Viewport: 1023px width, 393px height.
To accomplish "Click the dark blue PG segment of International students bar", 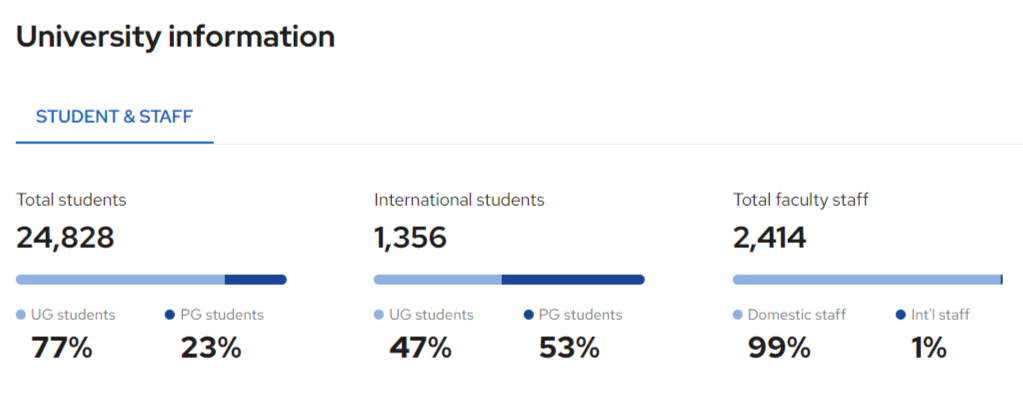I will (x=573, y=279).
